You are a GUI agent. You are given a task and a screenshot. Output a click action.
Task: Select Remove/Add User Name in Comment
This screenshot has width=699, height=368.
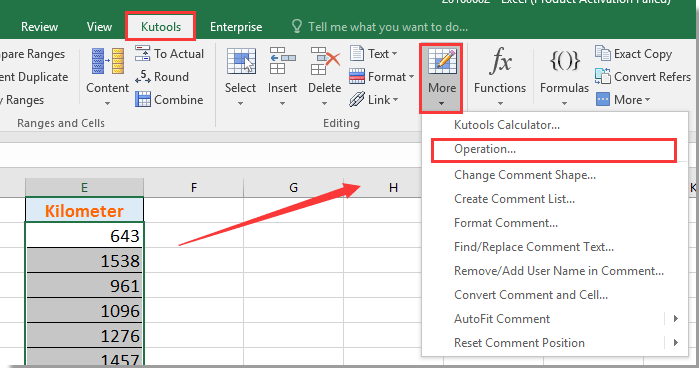click(559, 271)
